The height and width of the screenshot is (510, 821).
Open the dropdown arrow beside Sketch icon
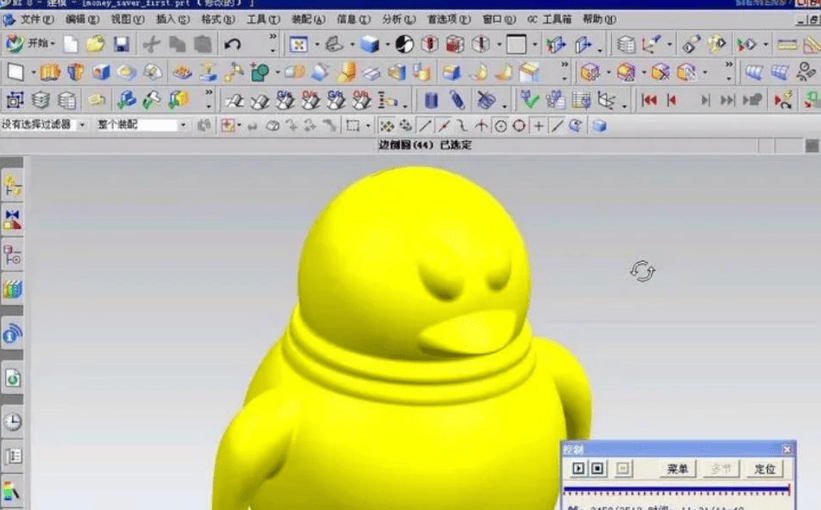coord(33,72)
